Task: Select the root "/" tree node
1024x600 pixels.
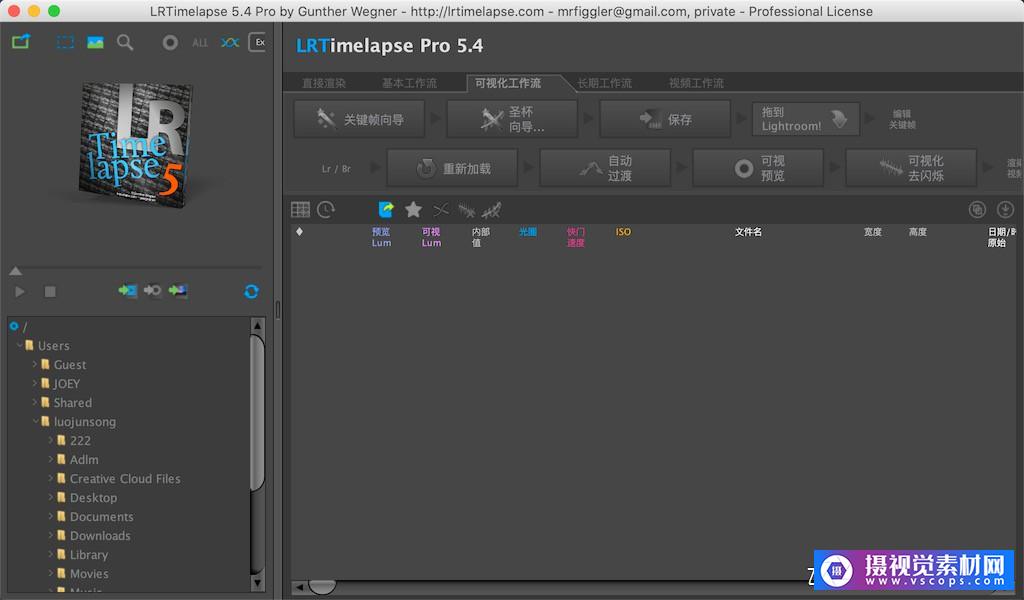Action: 25,326
